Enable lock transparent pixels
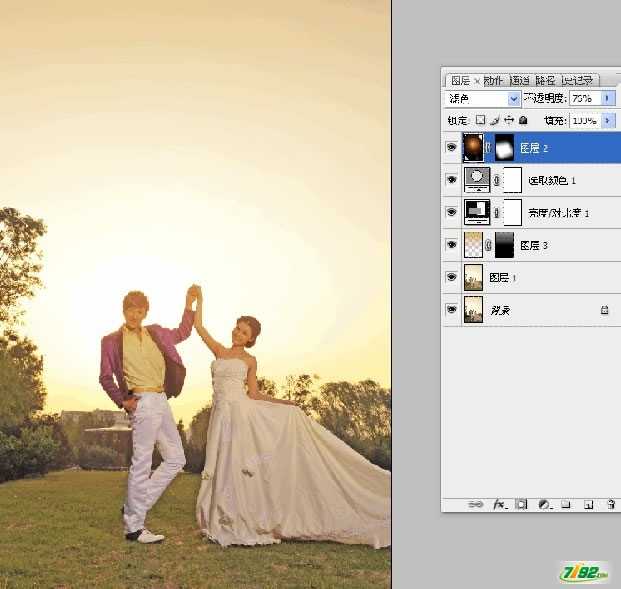Screen dimensions: 621x589 [x=480, y=120]
